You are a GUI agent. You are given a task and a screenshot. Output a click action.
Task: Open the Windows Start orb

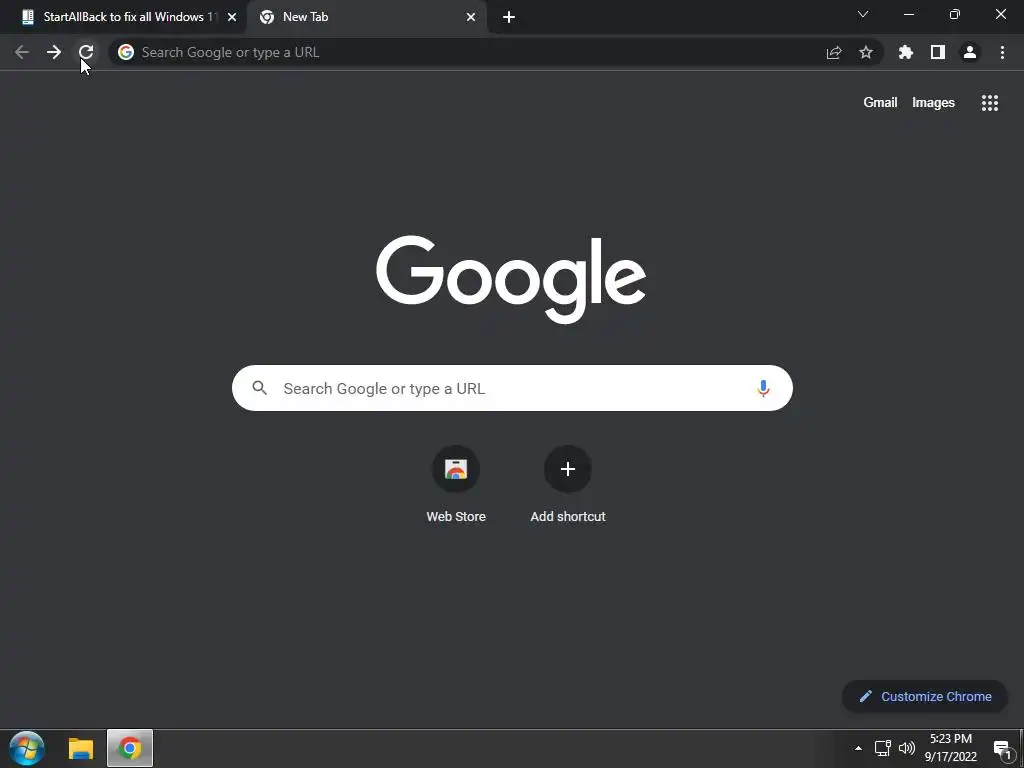tap(27, 748)
